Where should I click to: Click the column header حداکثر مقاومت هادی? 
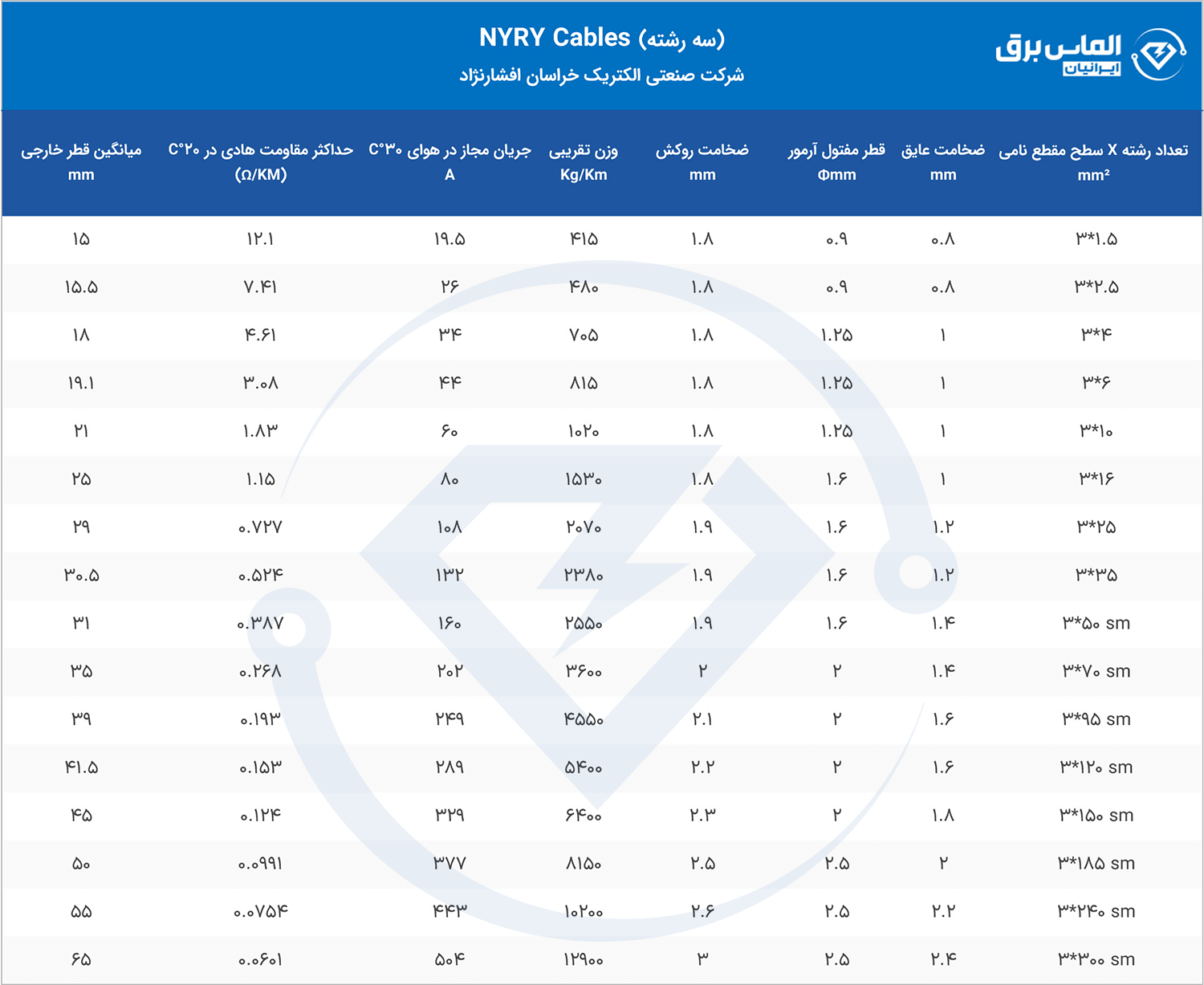pos(261,161)
